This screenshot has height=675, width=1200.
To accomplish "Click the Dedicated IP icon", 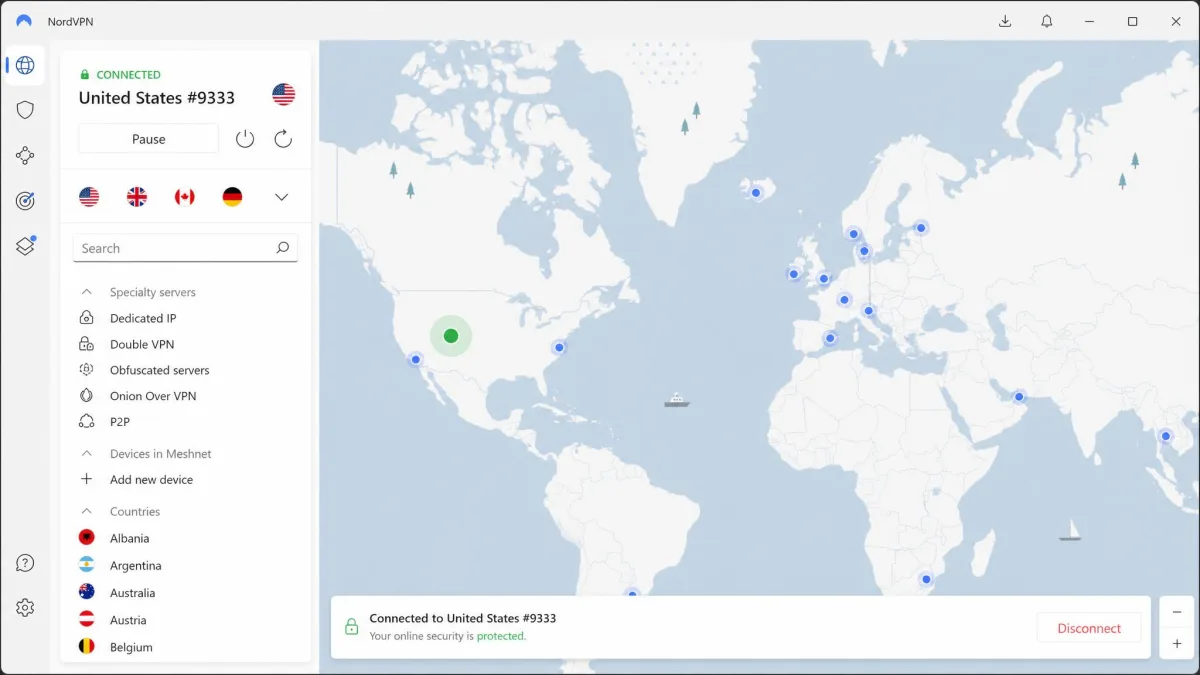I will [x=87, y=318].
